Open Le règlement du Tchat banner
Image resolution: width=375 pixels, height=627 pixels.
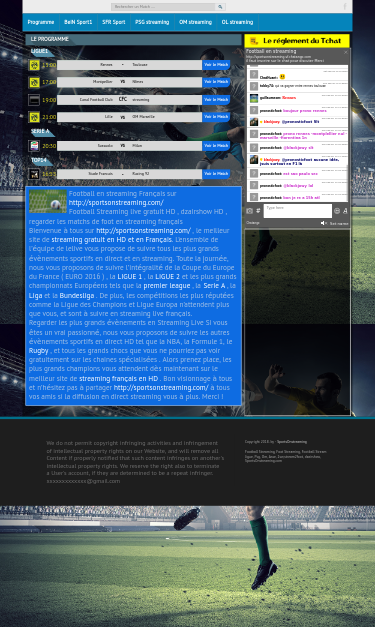pos(297,41)
